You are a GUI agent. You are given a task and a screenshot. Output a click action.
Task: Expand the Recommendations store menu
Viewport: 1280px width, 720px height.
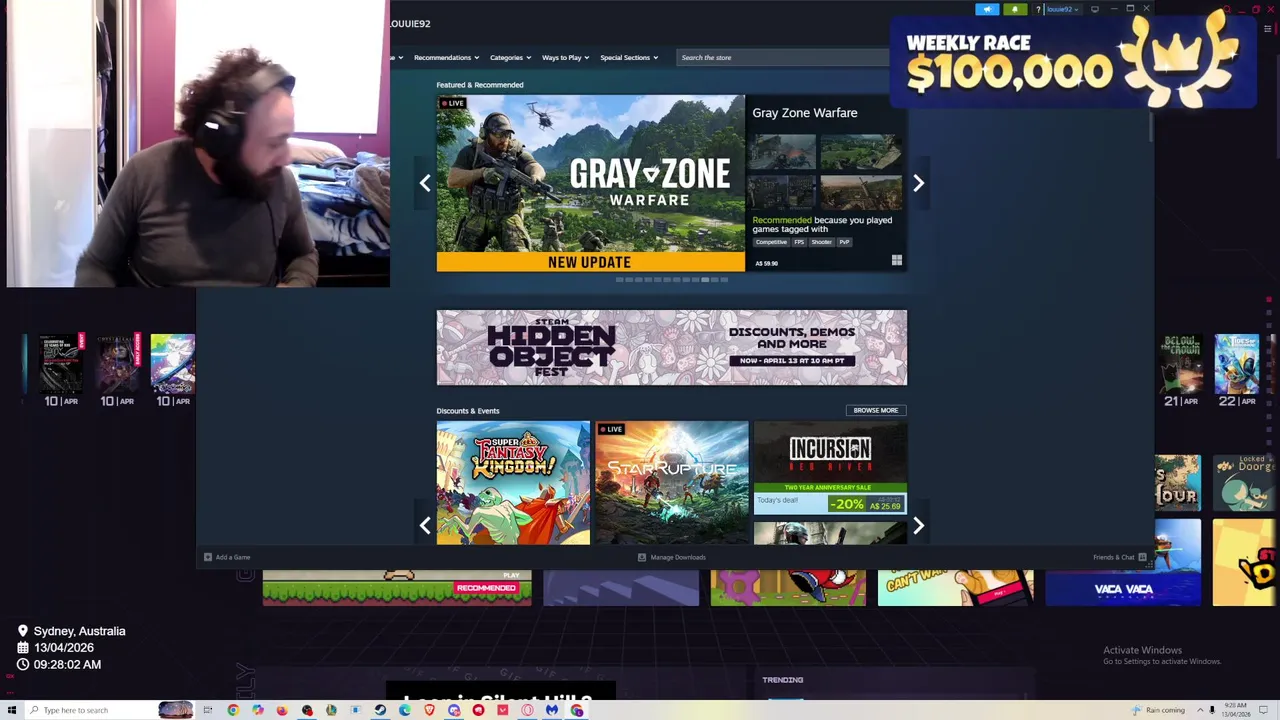pyautogui.click(x=446, y=57)
